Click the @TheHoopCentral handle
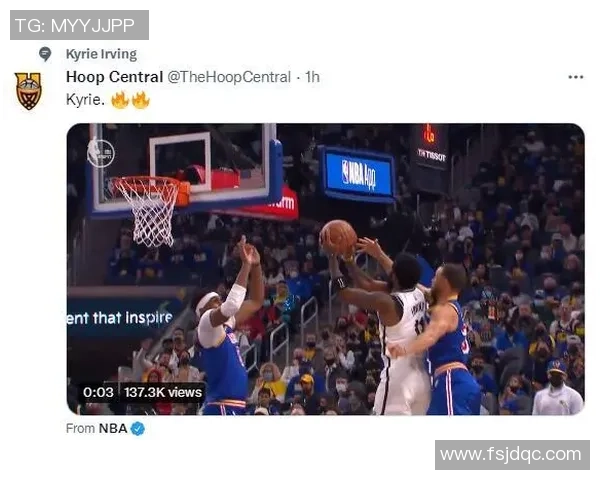The image size is (600, 480). coord(229,77)
